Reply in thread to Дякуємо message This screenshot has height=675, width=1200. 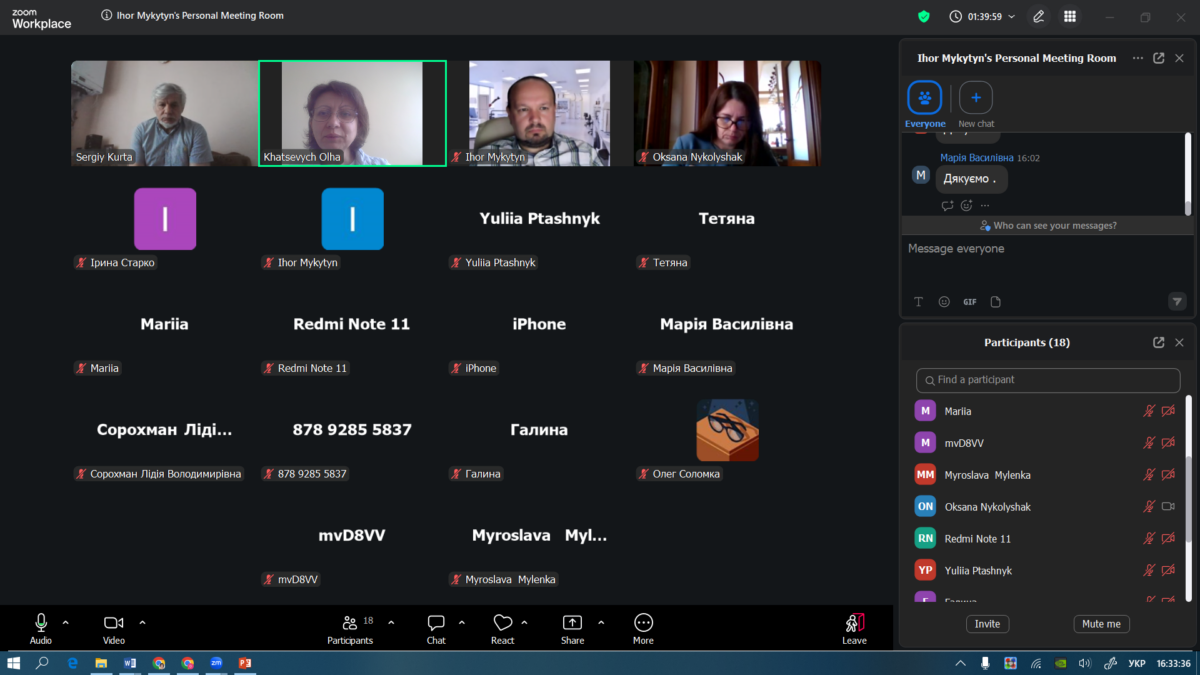click(947, 206)
